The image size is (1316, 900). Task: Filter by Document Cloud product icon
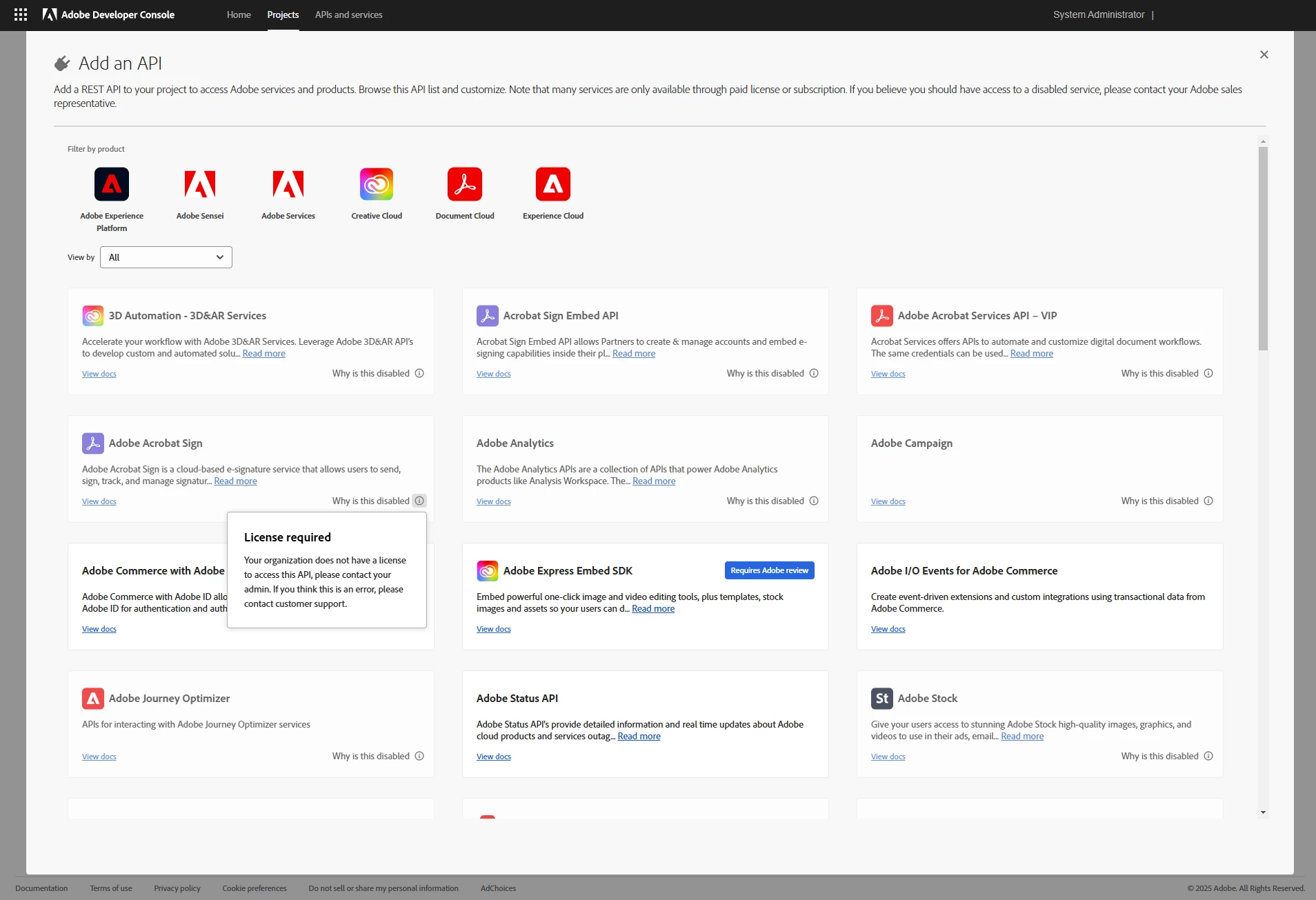pos(465,184)
